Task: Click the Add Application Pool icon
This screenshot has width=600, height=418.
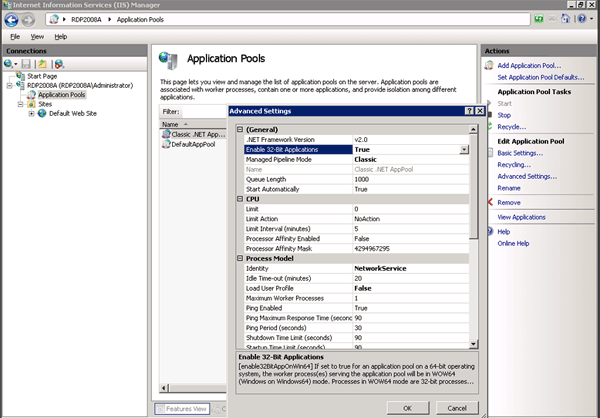Action: (x=489, y=65)
